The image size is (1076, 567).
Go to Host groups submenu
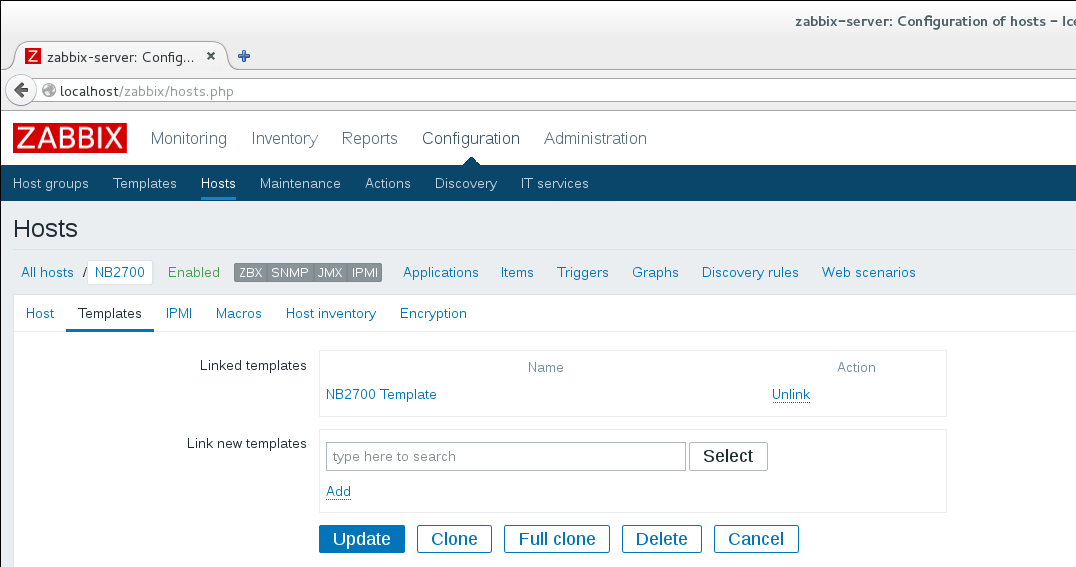pos(51,183)
